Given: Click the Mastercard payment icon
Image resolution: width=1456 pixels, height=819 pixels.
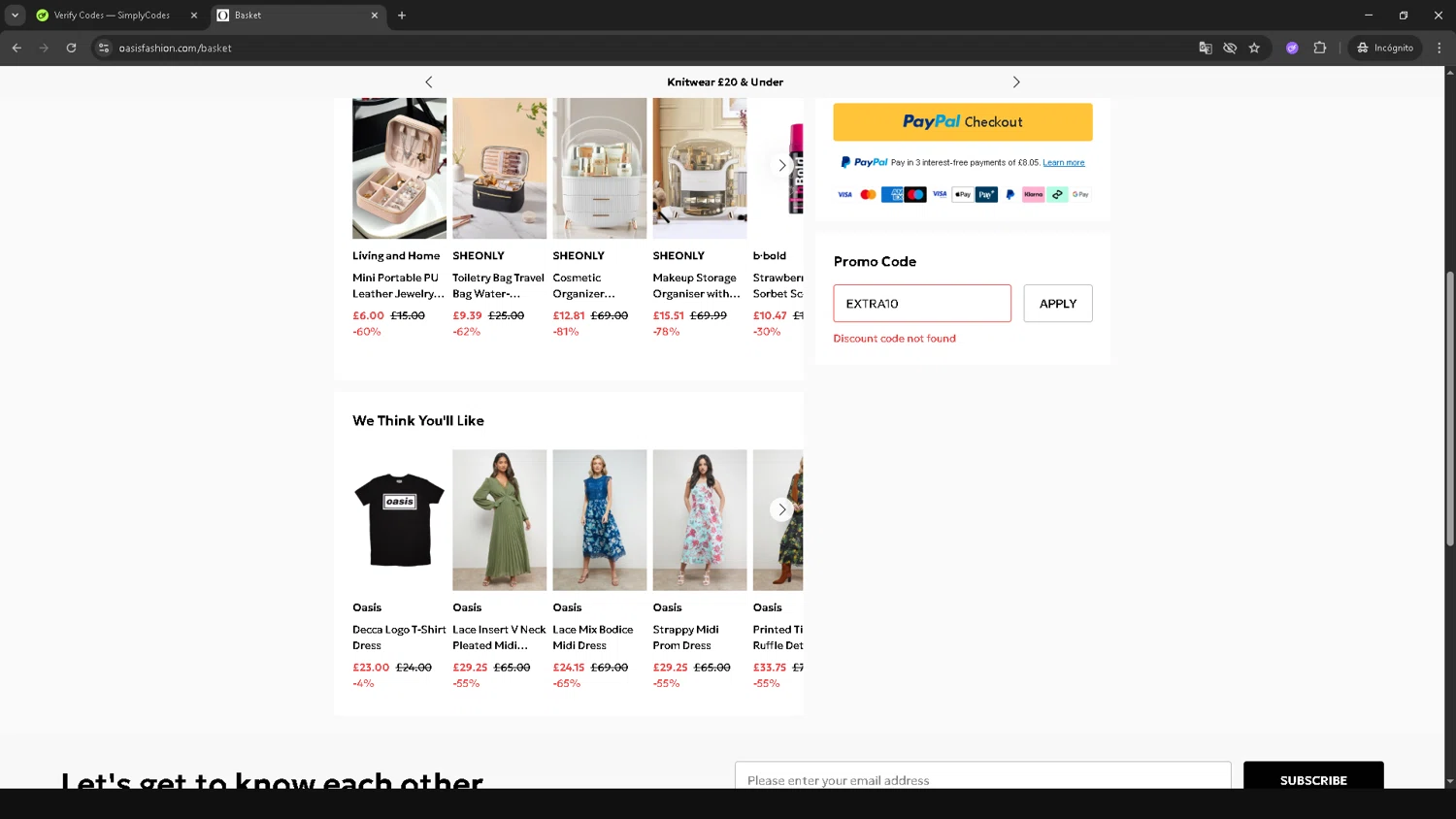Looking at the screenshot, I should pyautogui.click(x=868, y=194).
